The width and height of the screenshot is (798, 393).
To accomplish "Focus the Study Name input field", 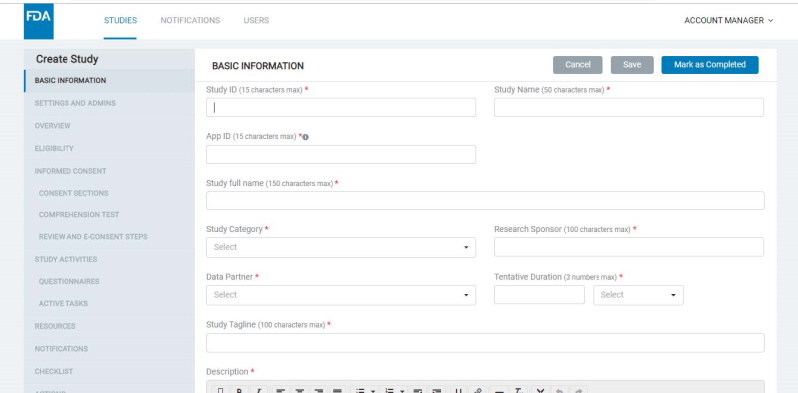I will [629, 107].
